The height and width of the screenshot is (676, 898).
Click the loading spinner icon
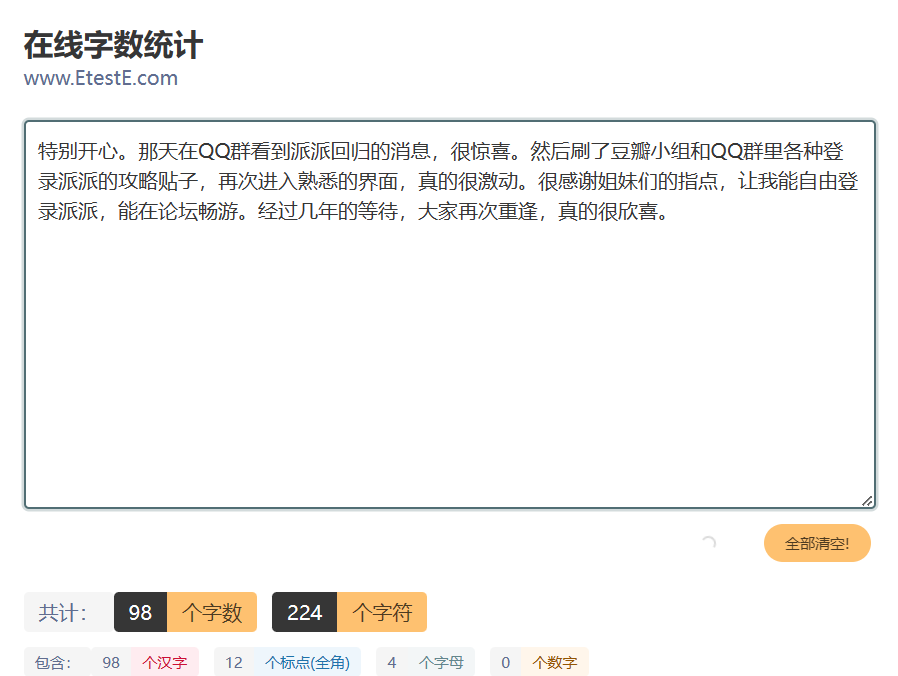click(709, 543)
